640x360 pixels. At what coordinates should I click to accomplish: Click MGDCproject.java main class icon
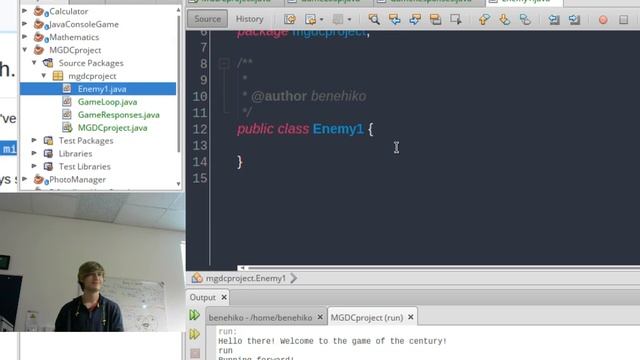click(x=67, y=128)
